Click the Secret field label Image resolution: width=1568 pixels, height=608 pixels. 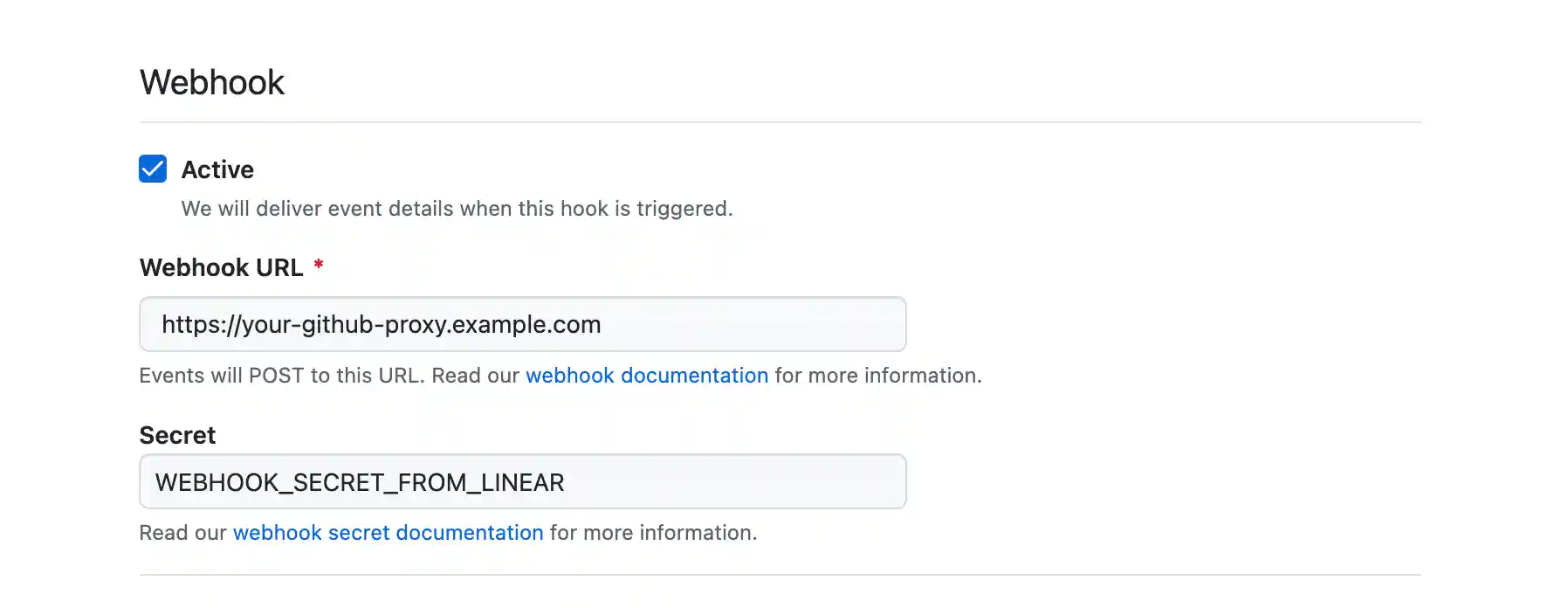click(176, 434)
